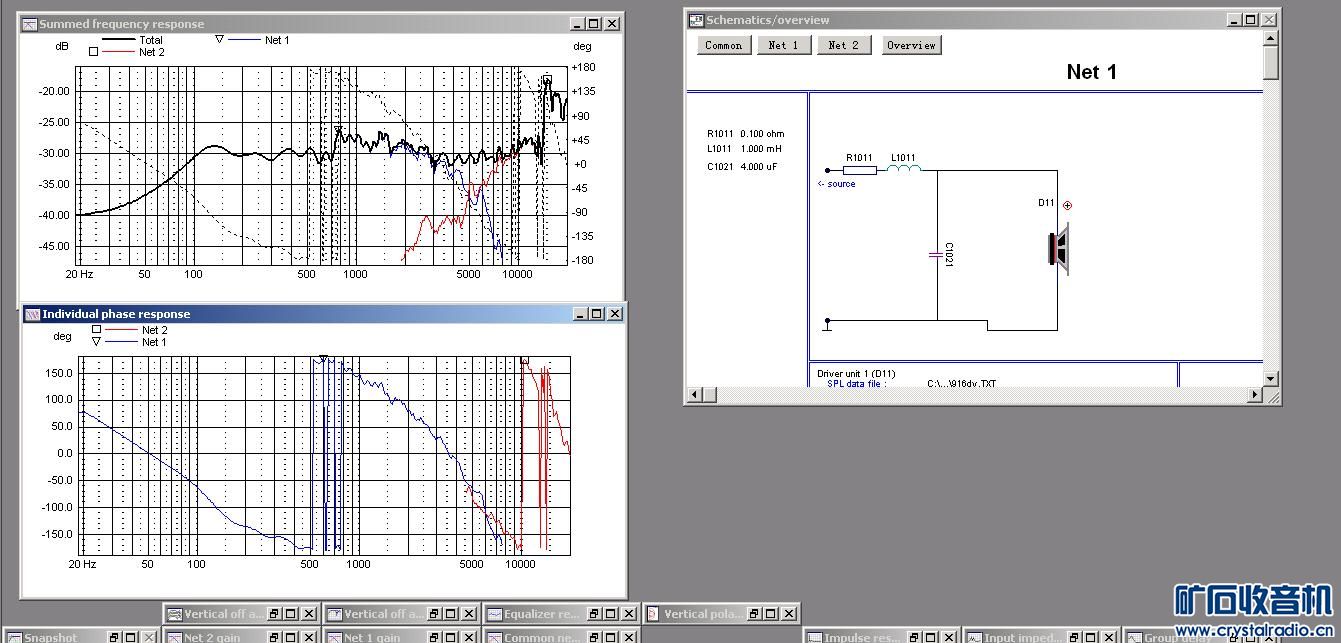Click the Schematics/overview title bar icon

coord(696,20)
